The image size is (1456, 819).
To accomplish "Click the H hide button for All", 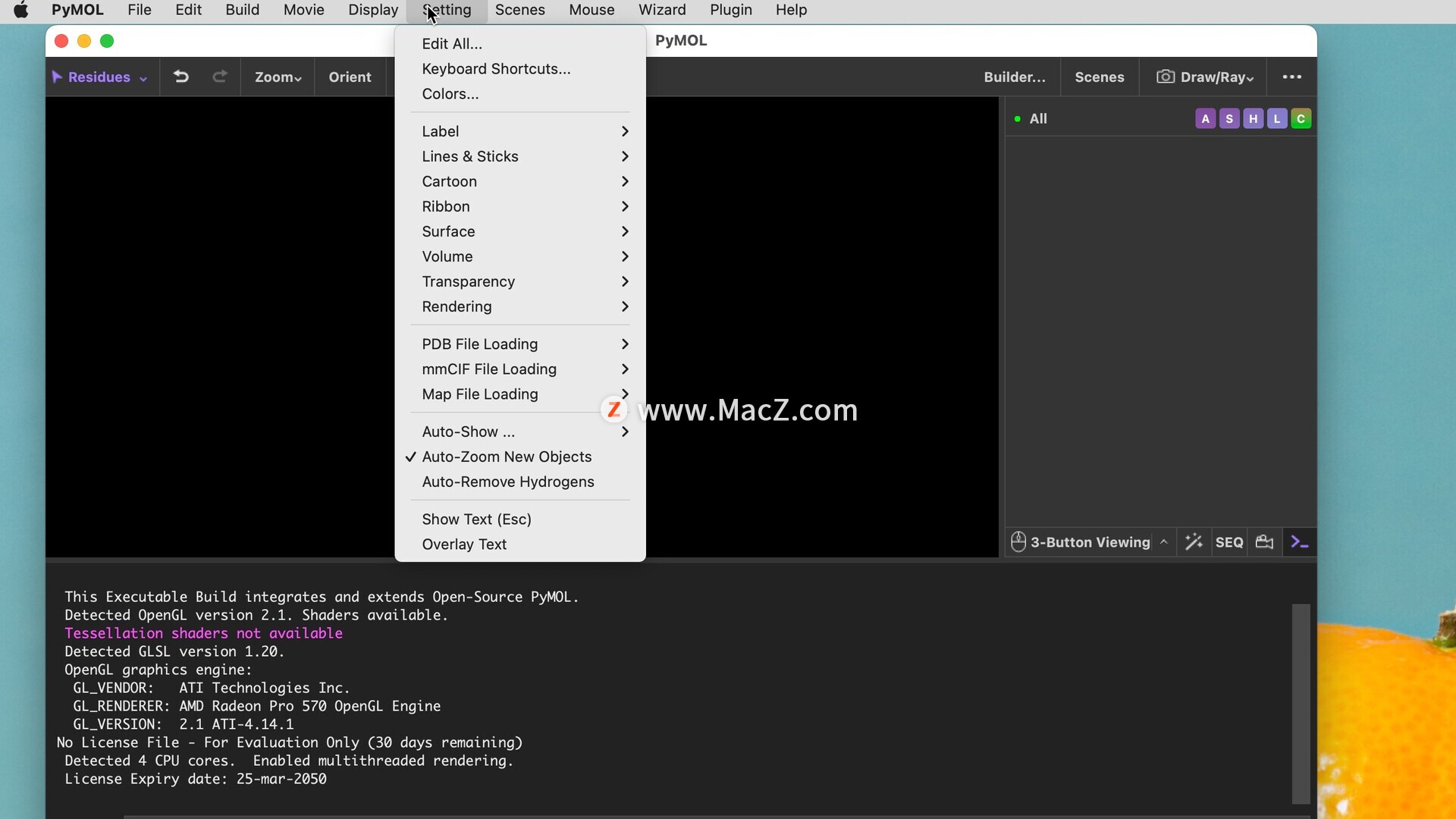I will point(1254,119).
